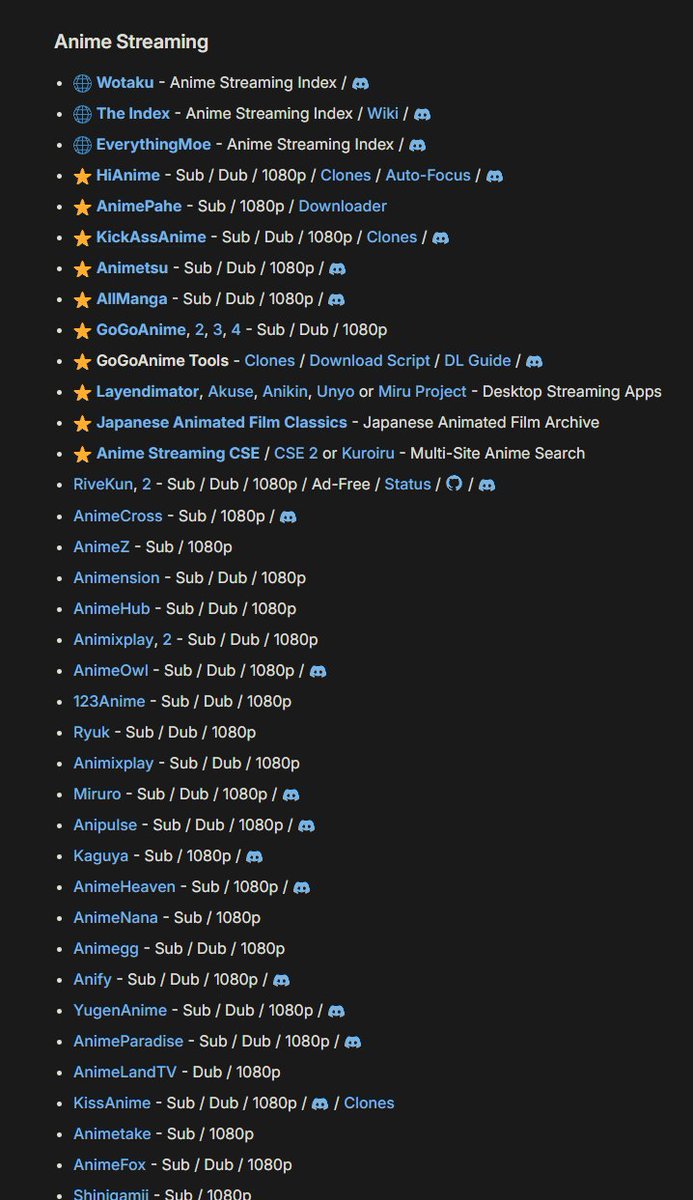Open KissAnime Discord icon

click(320, 1104)
